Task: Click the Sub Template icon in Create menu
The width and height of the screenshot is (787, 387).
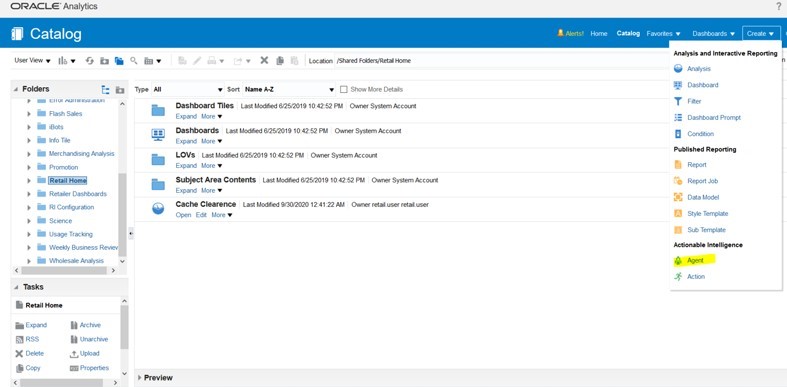Action: pyautogui.click(x=678, y=230)
